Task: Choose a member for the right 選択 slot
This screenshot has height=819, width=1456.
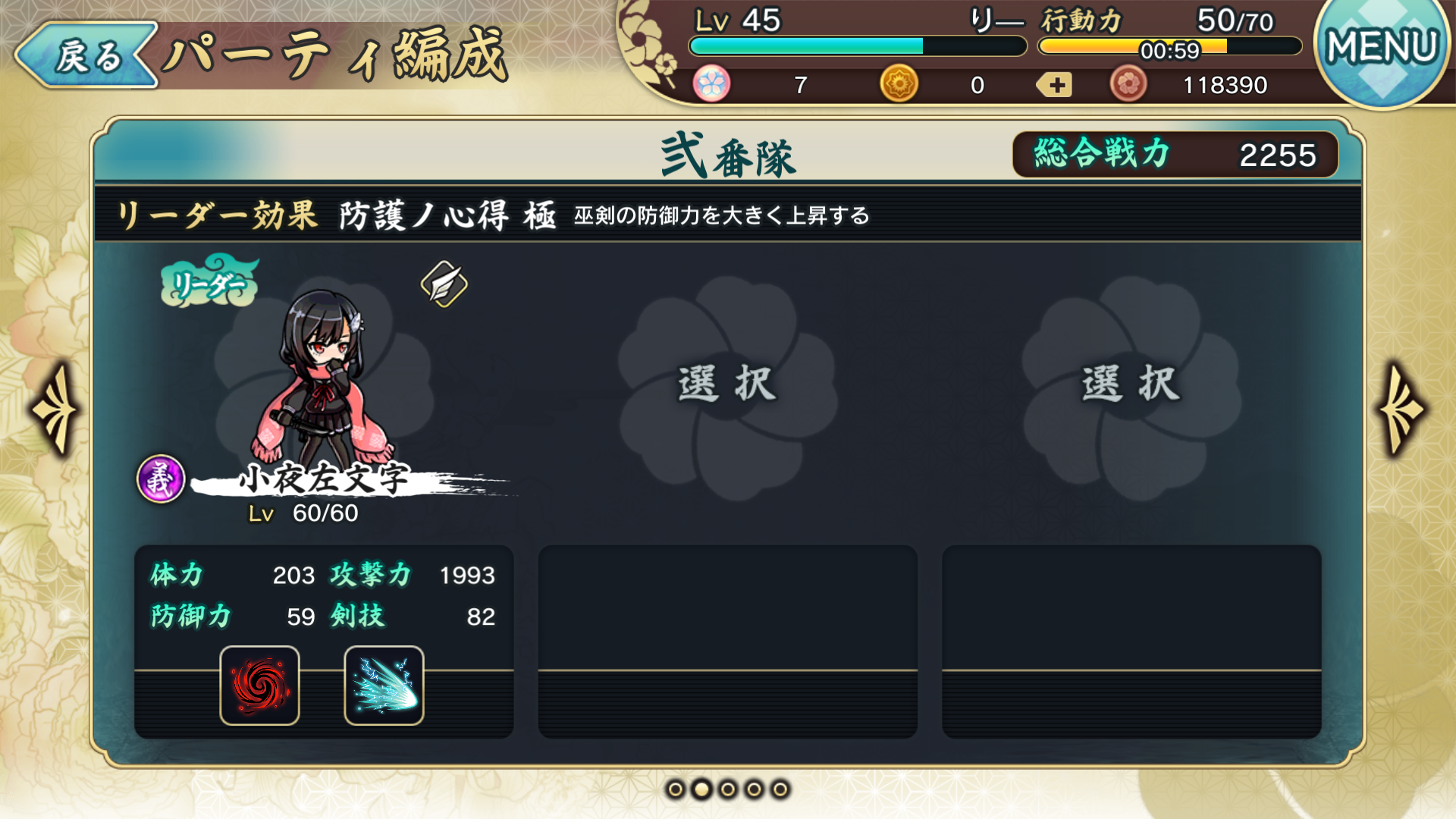Action: [1131, 387]
